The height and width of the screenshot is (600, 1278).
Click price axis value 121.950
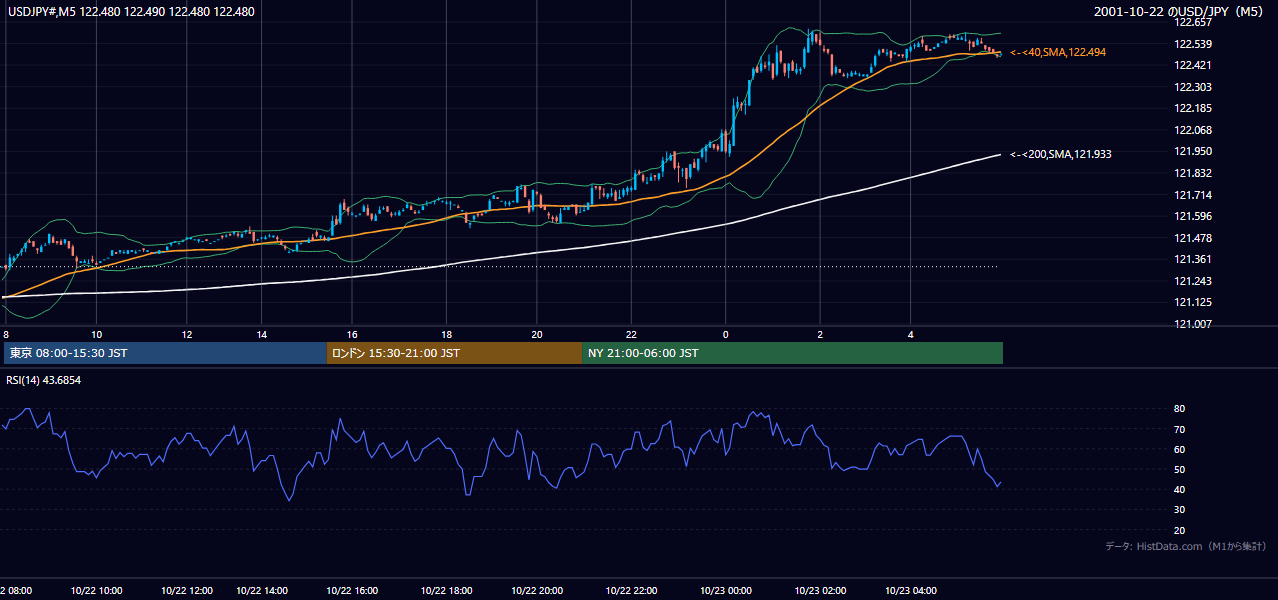click(1192, 152)
